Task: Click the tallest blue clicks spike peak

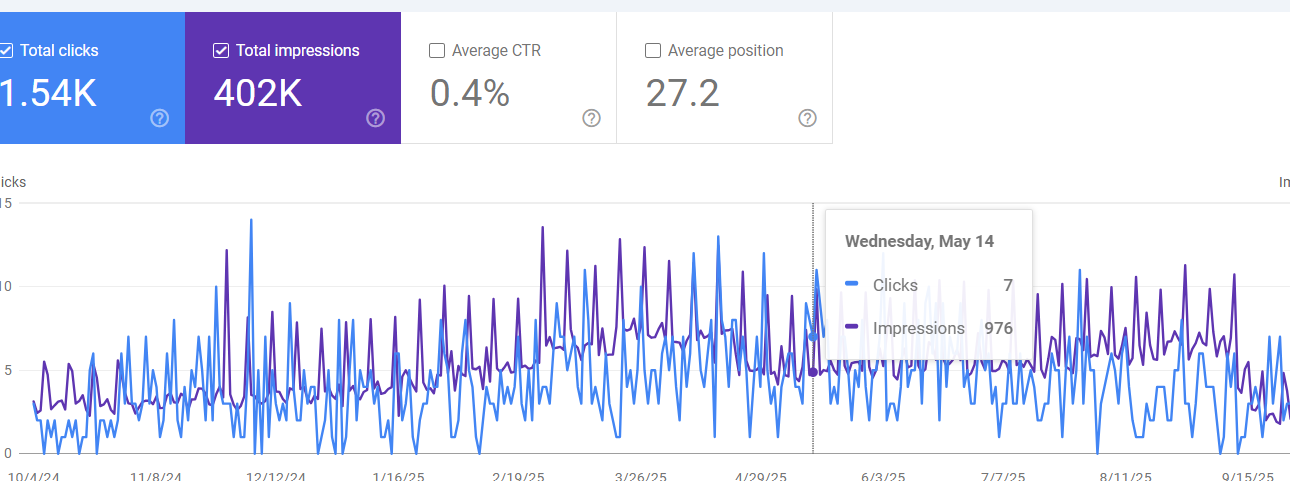Action: 251,220
